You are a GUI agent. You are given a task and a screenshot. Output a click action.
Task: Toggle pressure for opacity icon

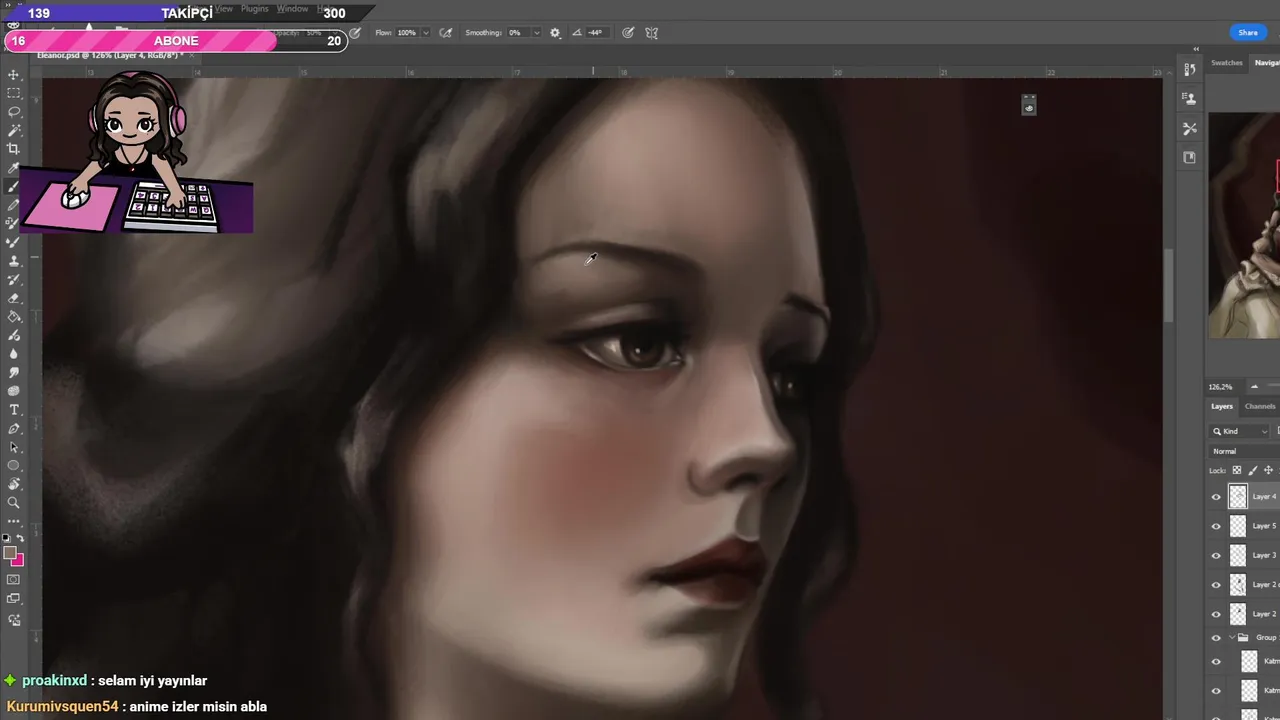click(x=353, y=33)
